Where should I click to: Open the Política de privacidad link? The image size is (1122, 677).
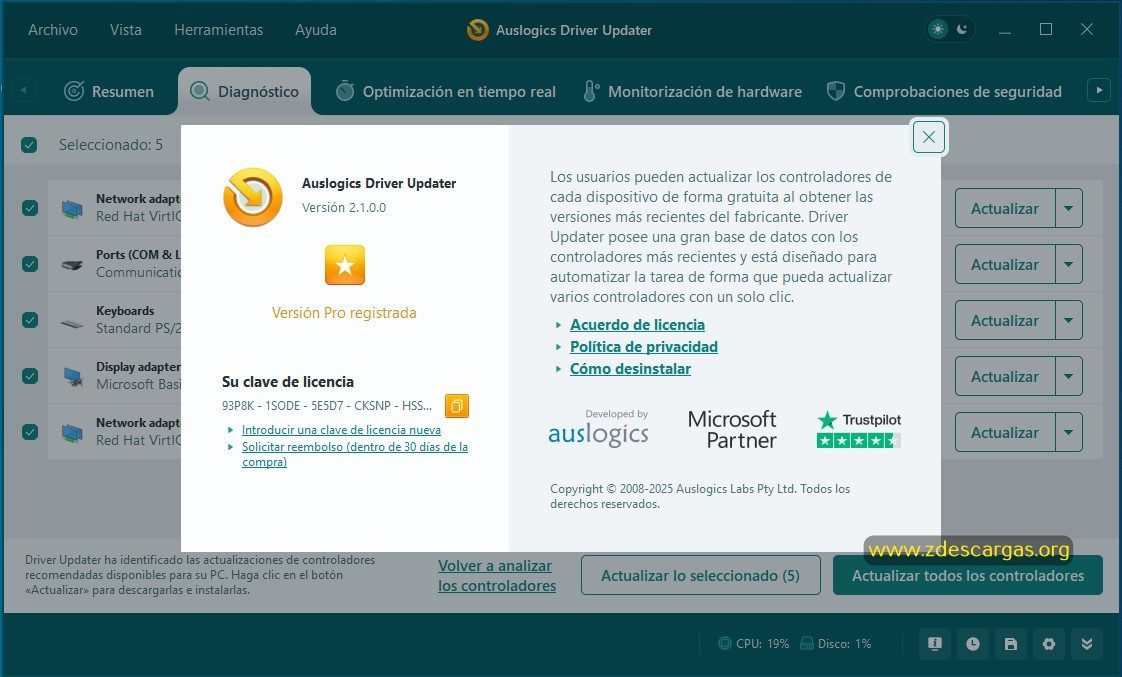click(x=643, y=347)
